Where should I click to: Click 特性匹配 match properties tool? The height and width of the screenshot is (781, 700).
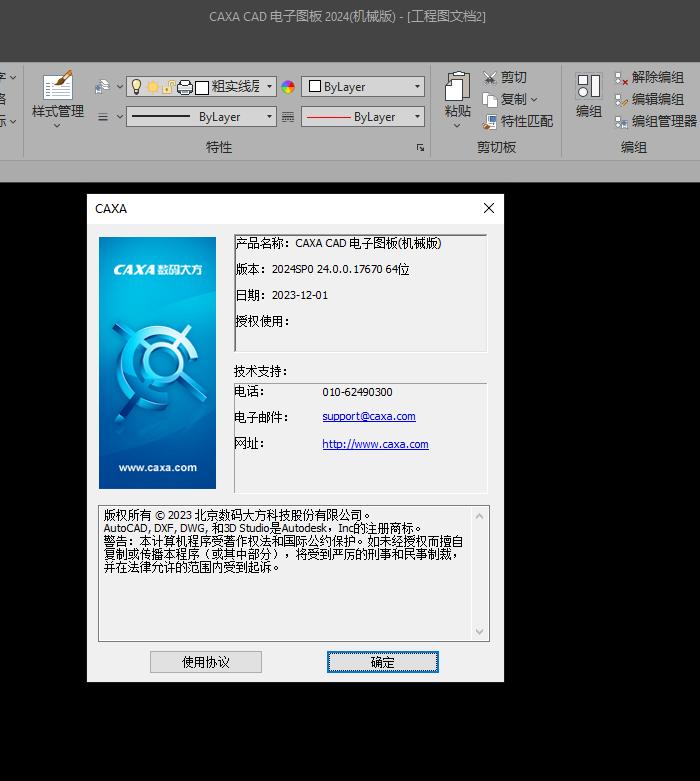click(518, 121)
